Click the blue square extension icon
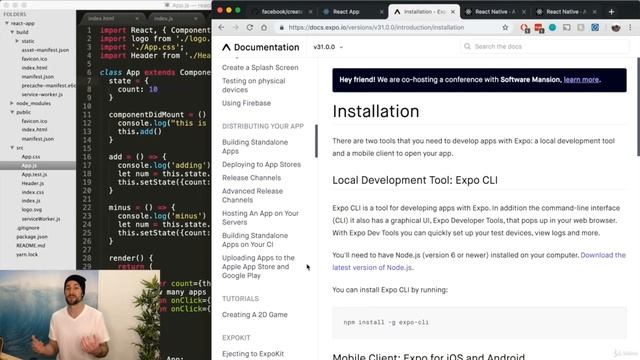Viewport: 640px width, 360px height. click(x=595, y=28)
